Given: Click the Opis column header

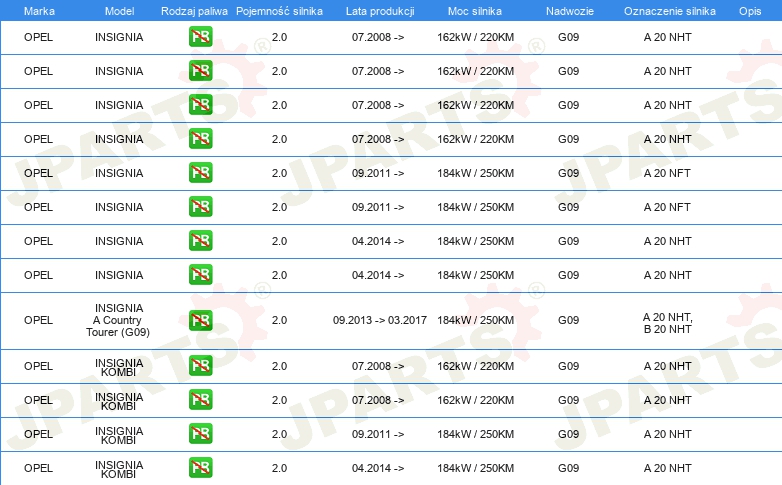Looking at the screenshot, I should point(750,11).
